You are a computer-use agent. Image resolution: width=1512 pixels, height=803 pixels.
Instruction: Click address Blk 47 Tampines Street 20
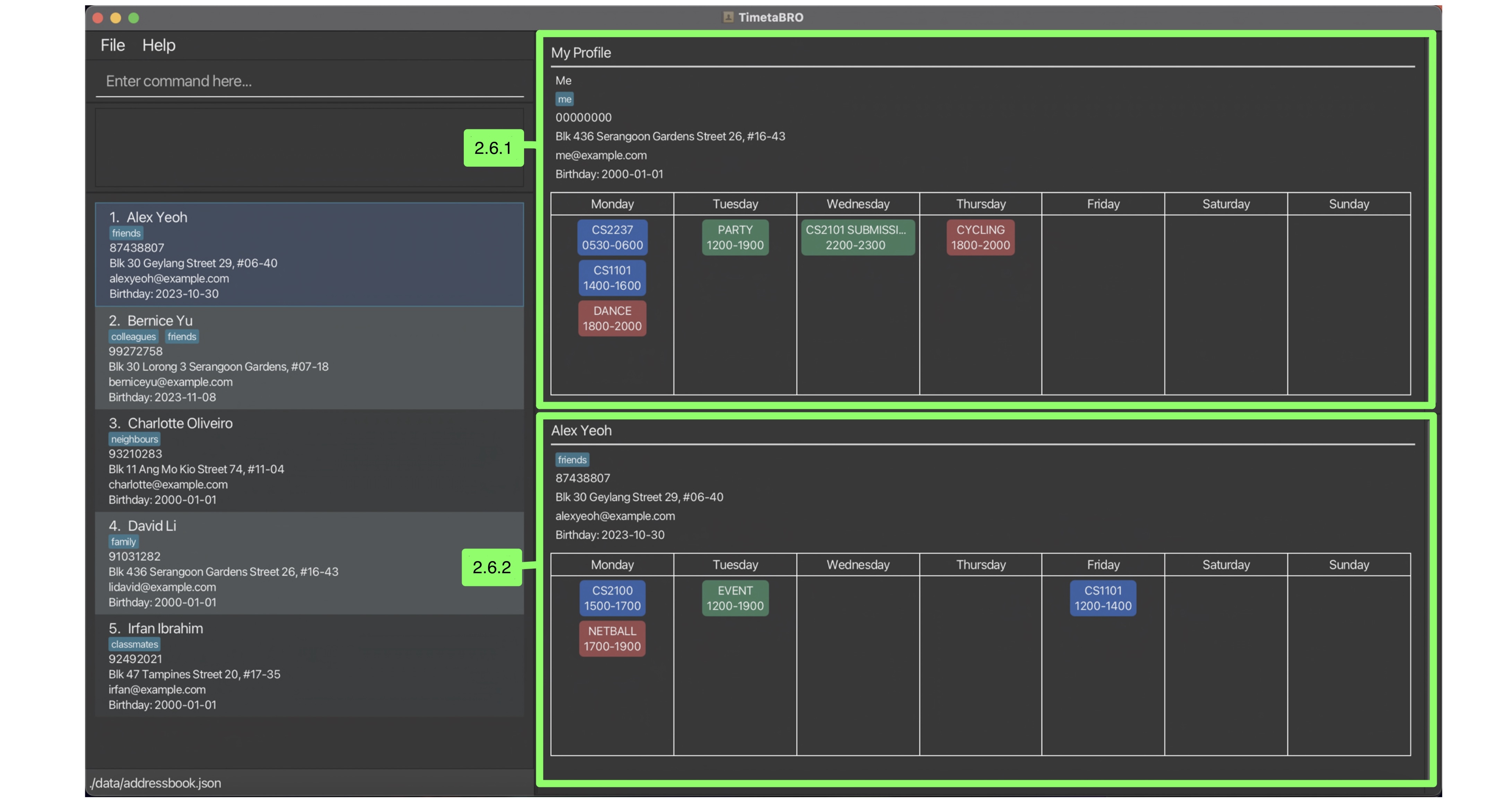coord(194,674)
